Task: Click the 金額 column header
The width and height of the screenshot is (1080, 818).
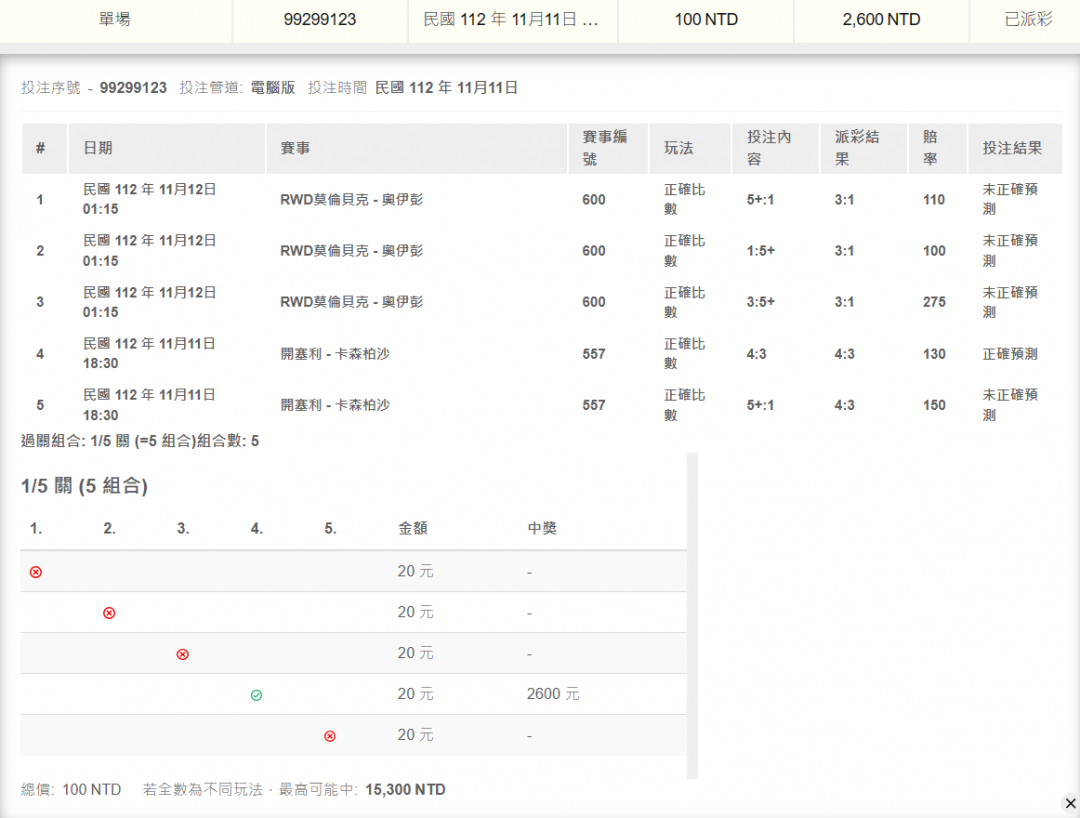Action: [x=413, y=528]
